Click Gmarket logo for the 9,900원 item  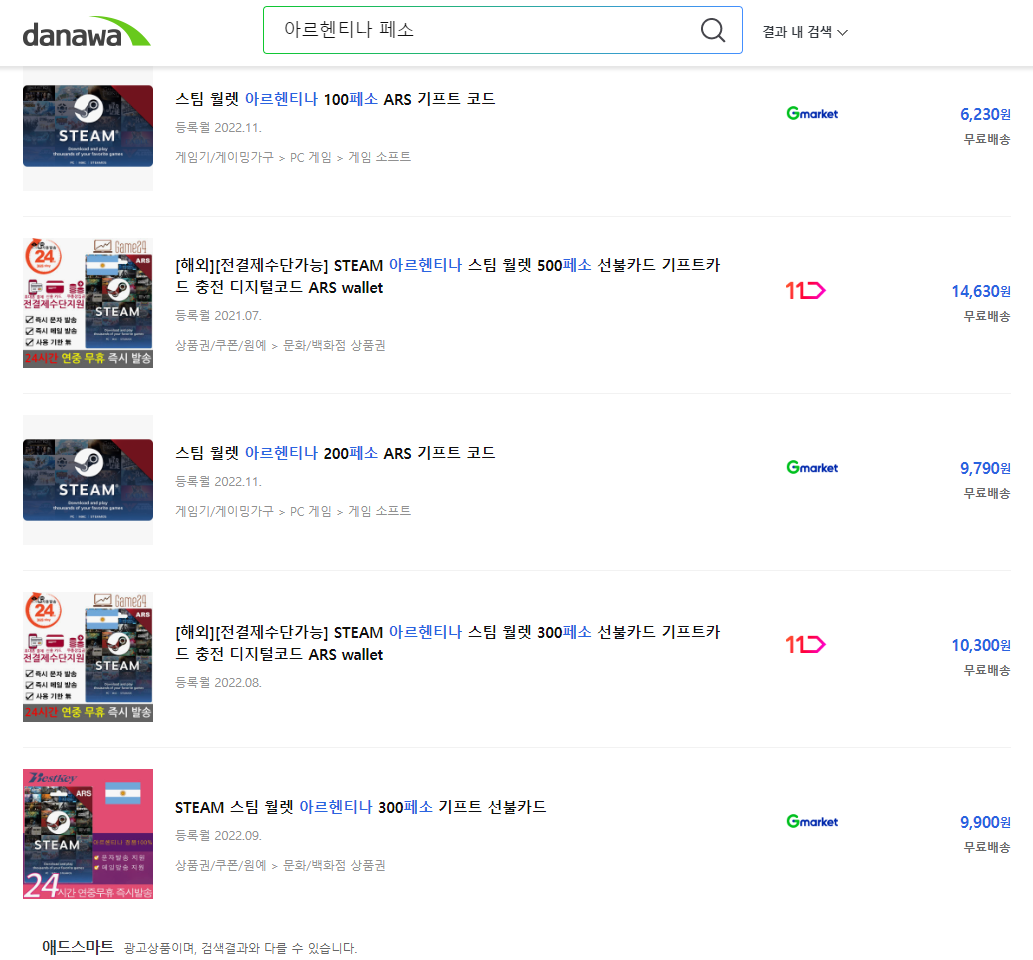(x=812, y=821)
